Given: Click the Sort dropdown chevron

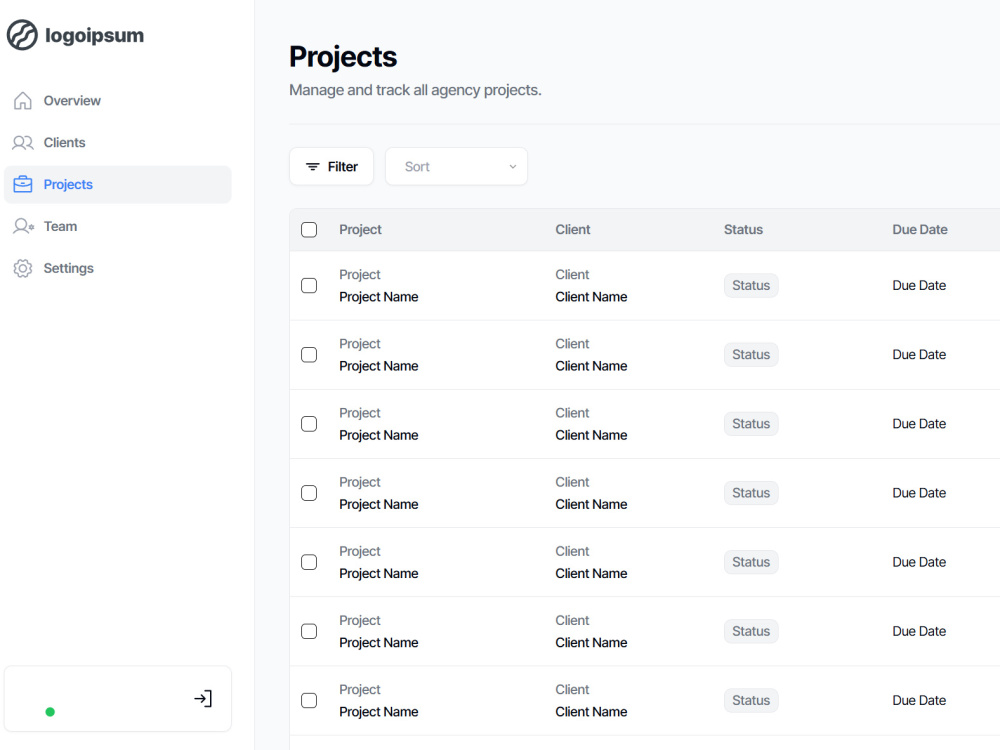Looking at the screenshot, I should click(x=513, y=166).
